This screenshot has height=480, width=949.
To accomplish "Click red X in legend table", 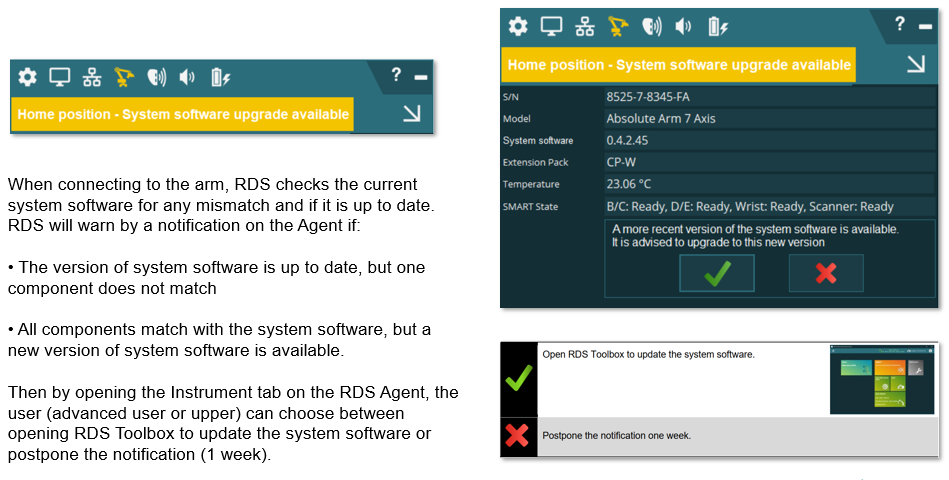I will click(x=517, y=435).
